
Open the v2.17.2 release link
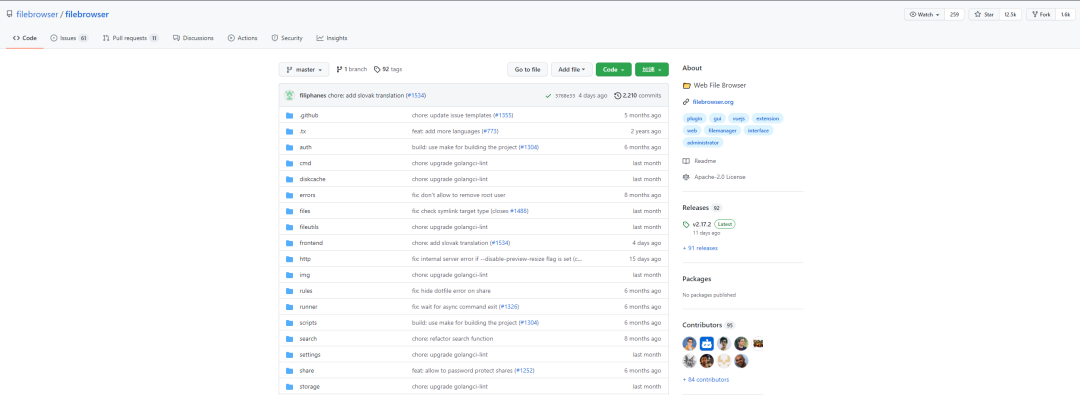702,224
